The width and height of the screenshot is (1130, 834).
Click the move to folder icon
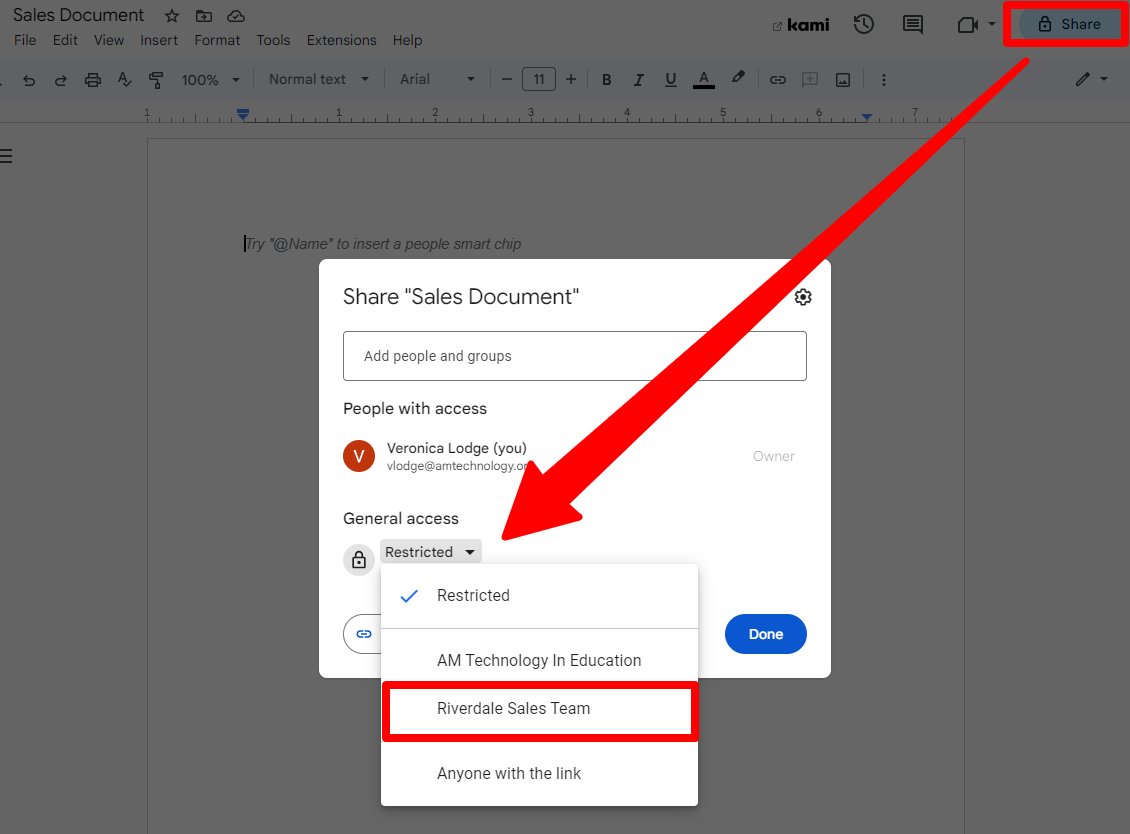(204, 15)
